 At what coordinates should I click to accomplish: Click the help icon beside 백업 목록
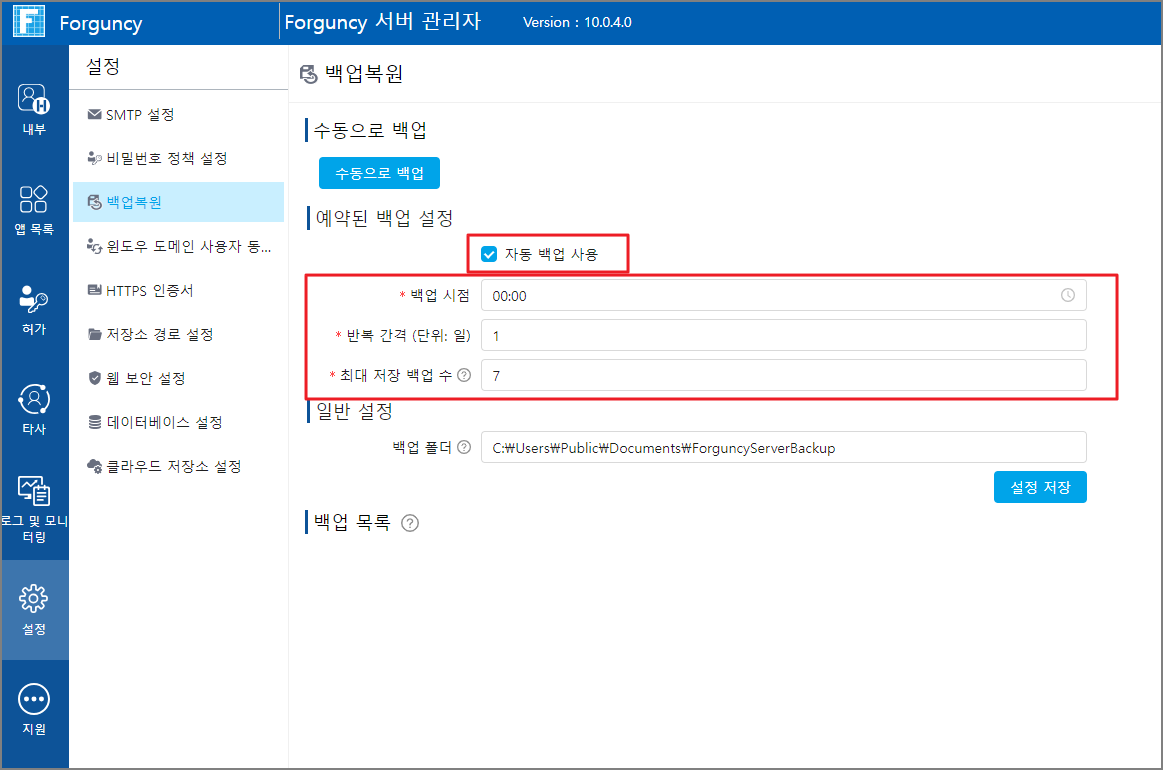[x=410, y=523]
